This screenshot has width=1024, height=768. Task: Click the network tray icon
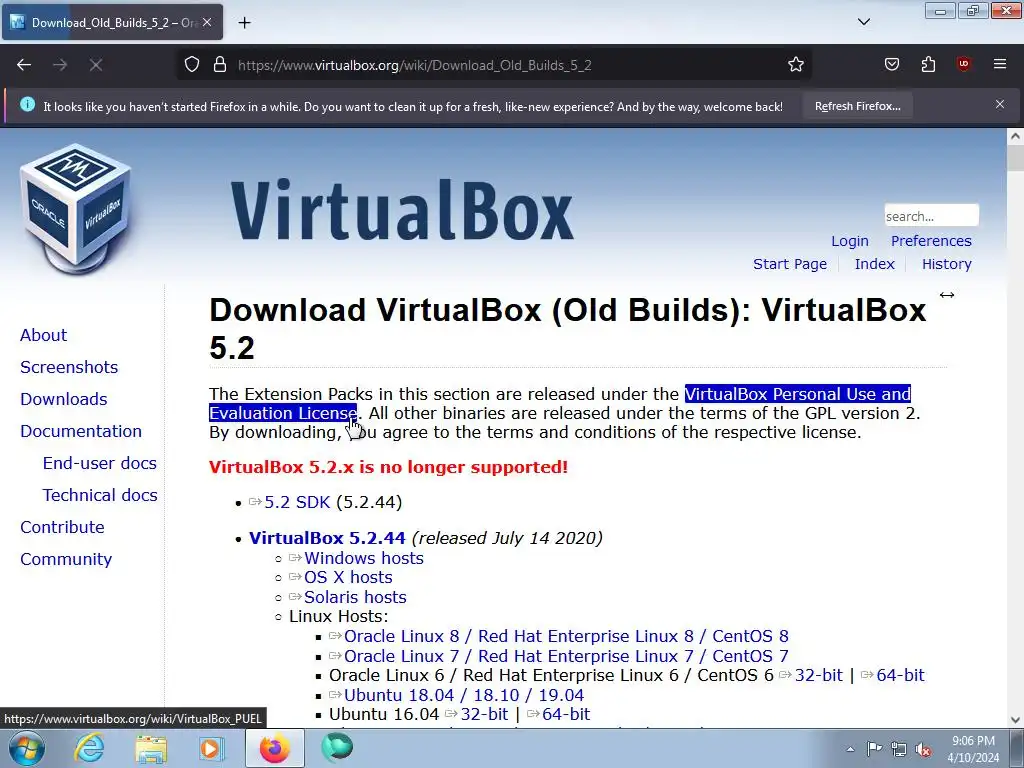[x=899, y=750]
